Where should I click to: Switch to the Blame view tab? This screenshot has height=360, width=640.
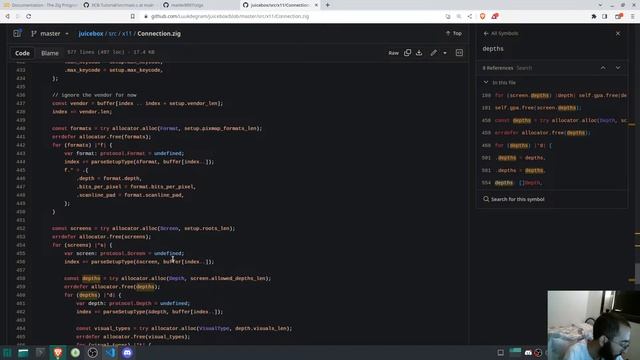point(50,53)
